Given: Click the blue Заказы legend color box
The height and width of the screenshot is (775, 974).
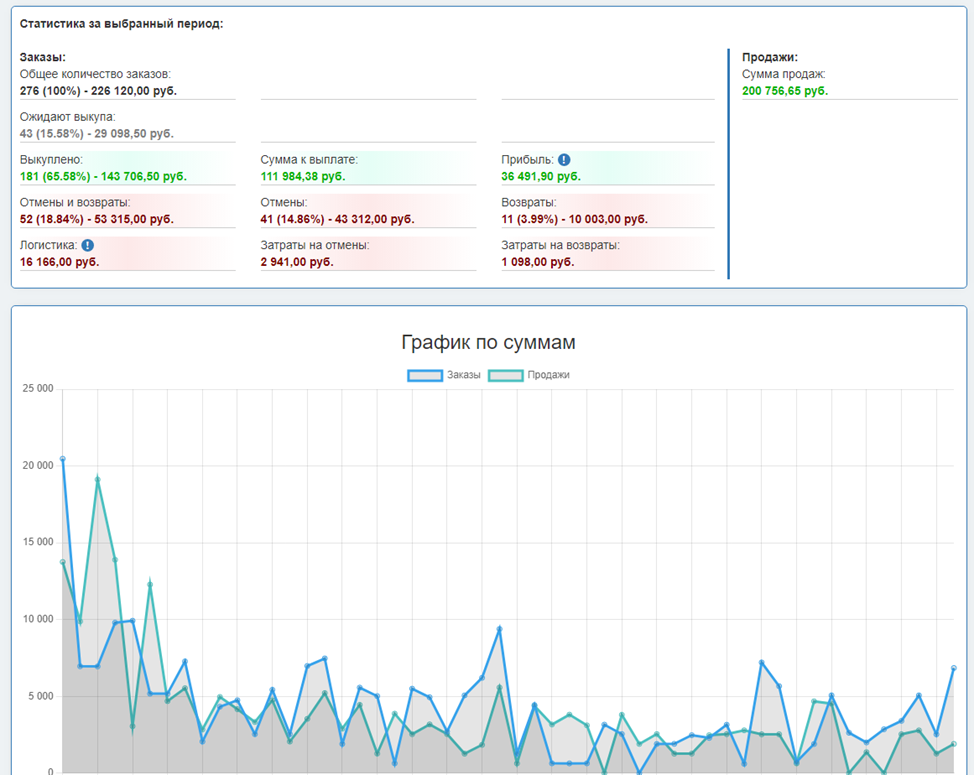Looking at the screenshot, I should coord(425,375).
